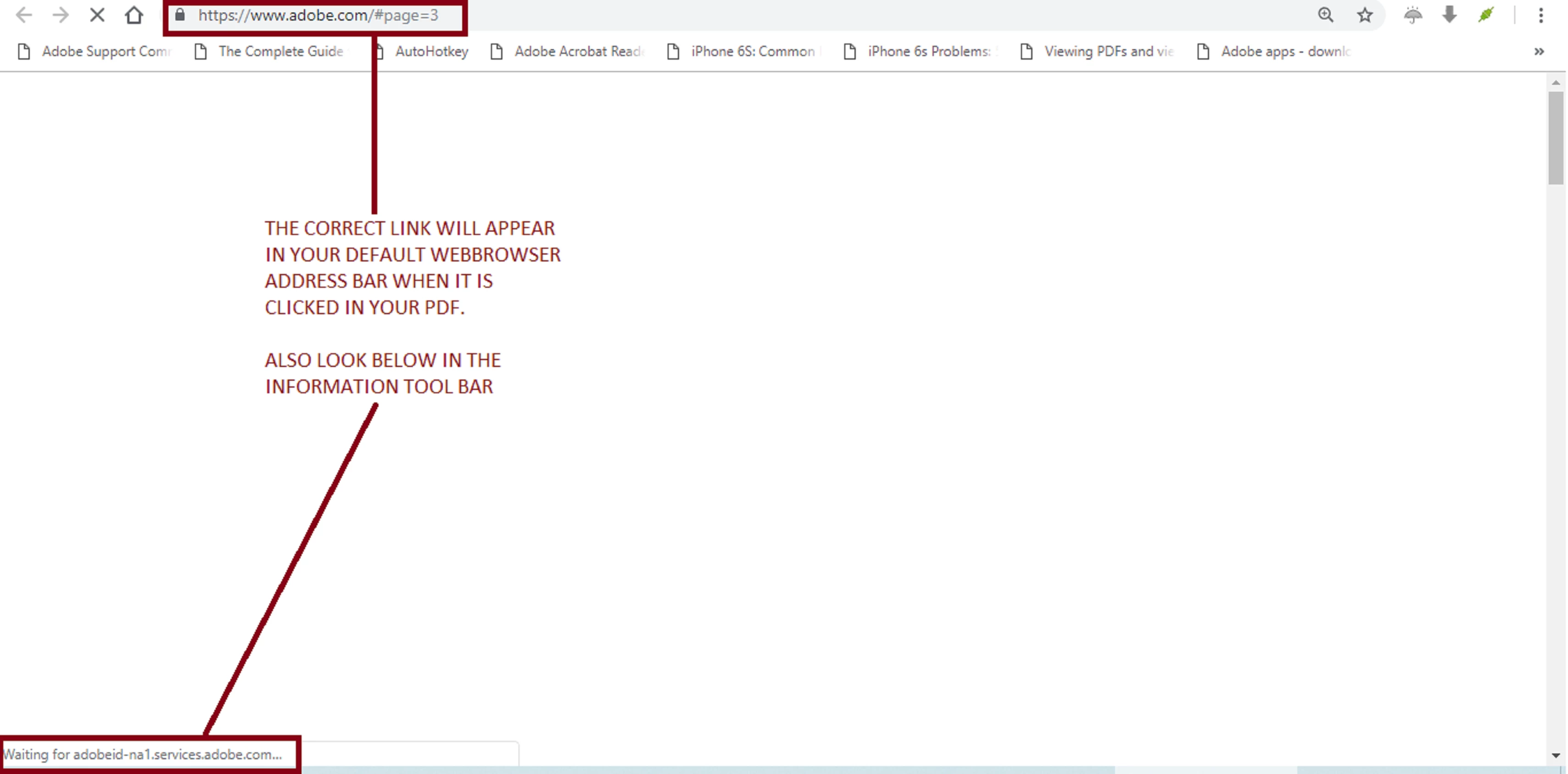Click the scrollbar down arrow
This screenshot has width=1568, height=774.
(1556, 755)
